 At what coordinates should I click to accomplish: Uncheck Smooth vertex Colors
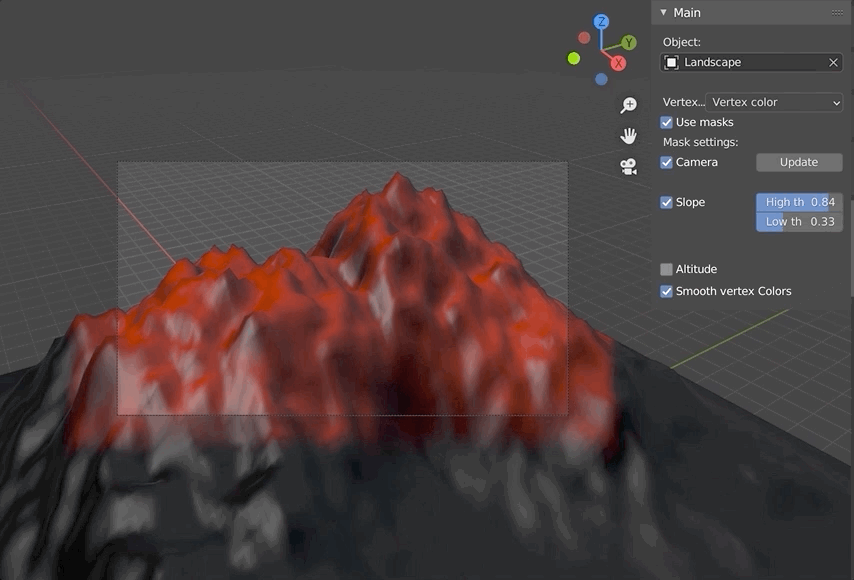(x=666, y=291)
